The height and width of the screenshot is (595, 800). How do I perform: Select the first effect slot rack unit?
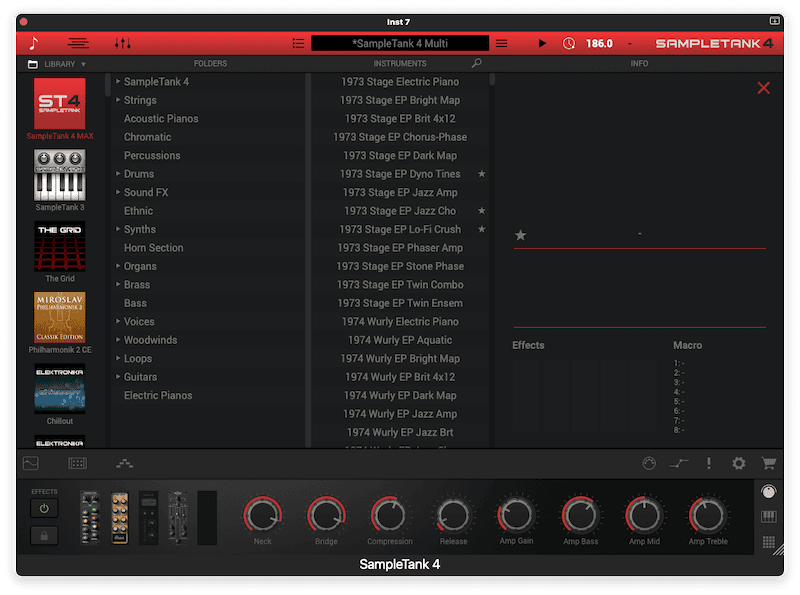[x=90, y=517]
